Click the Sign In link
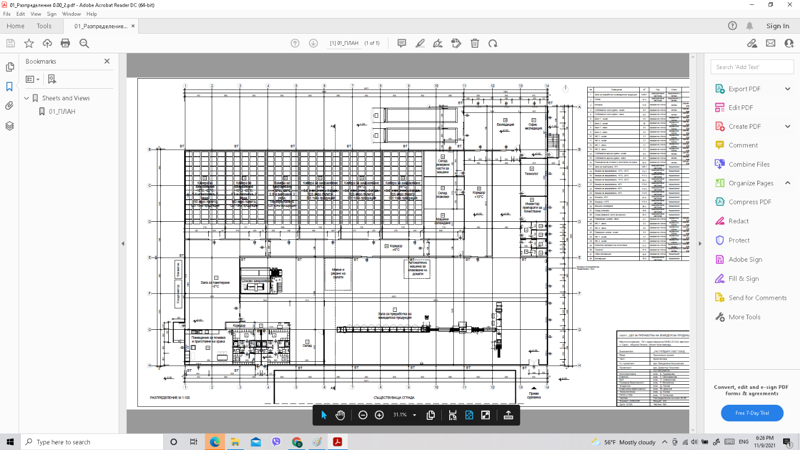 coord(777,26)
